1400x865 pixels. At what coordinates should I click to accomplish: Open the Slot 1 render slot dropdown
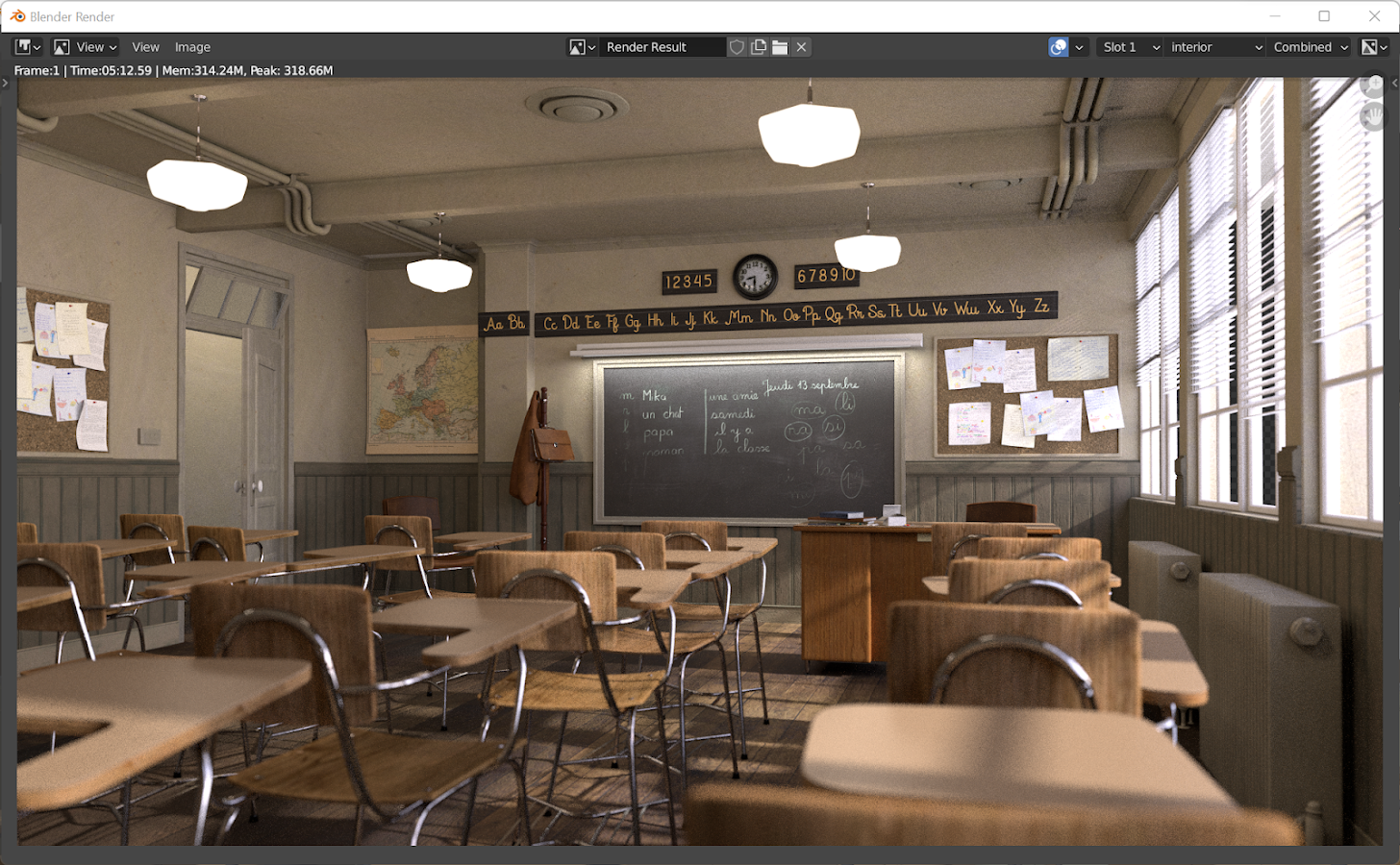1130,47
